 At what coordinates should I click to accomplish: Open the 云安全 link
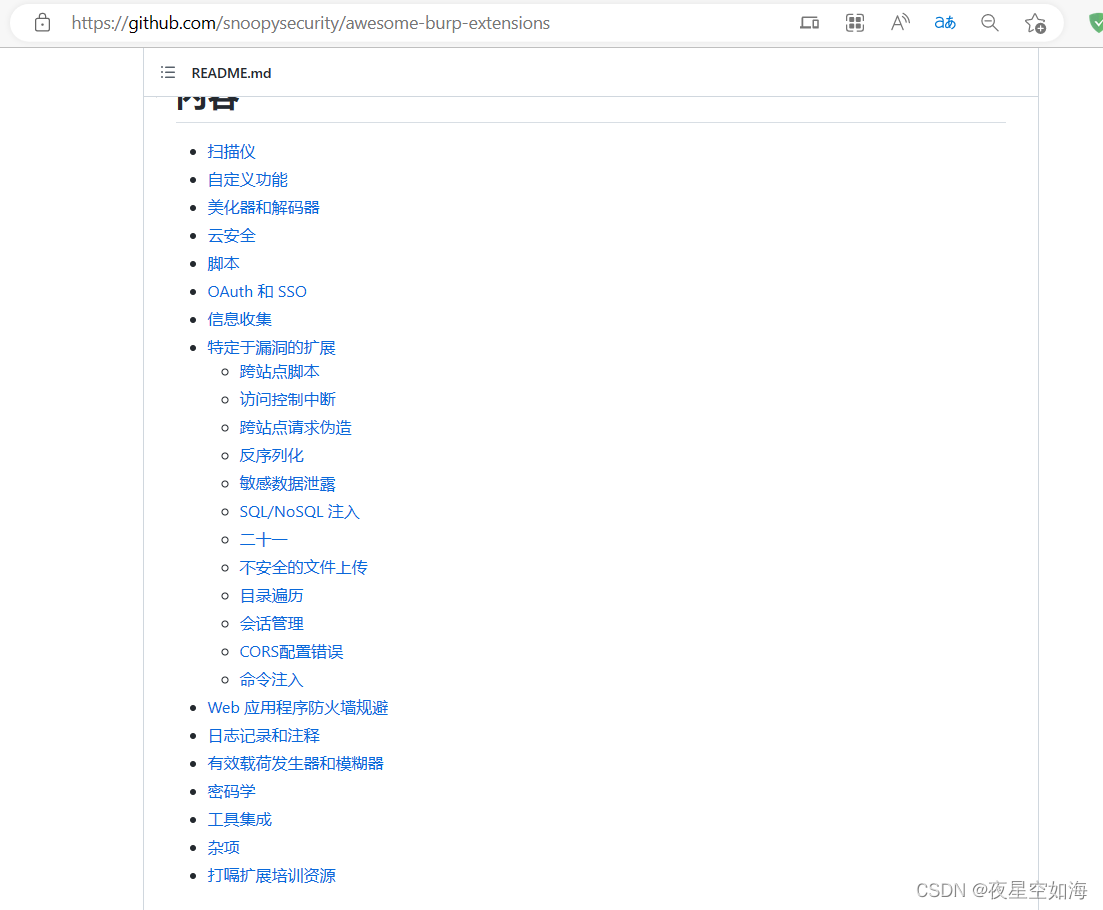click(x=231, y=236)
